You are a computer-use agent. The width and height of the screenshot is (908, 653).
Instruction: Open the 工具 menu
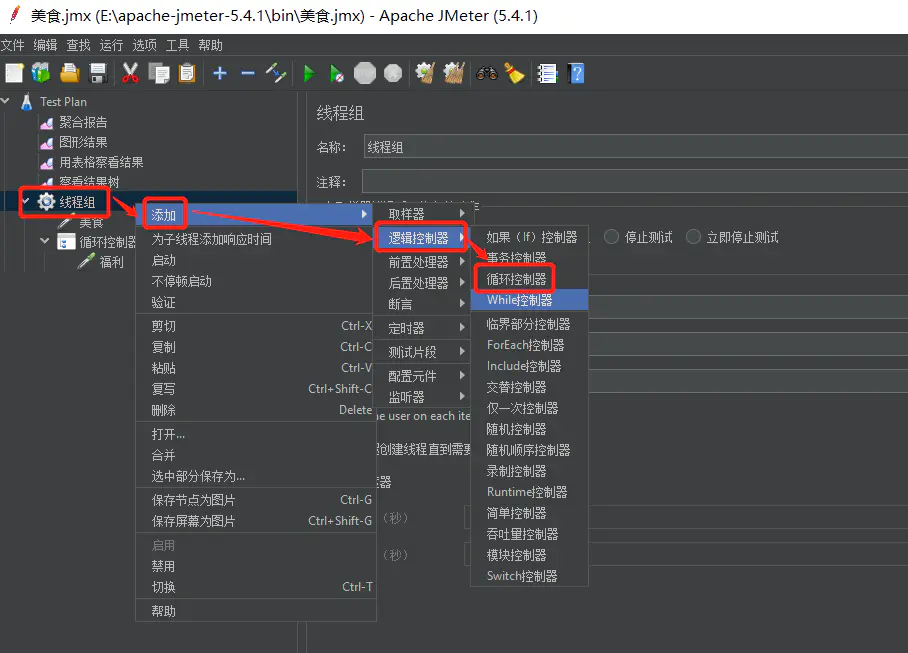(177, 45)
